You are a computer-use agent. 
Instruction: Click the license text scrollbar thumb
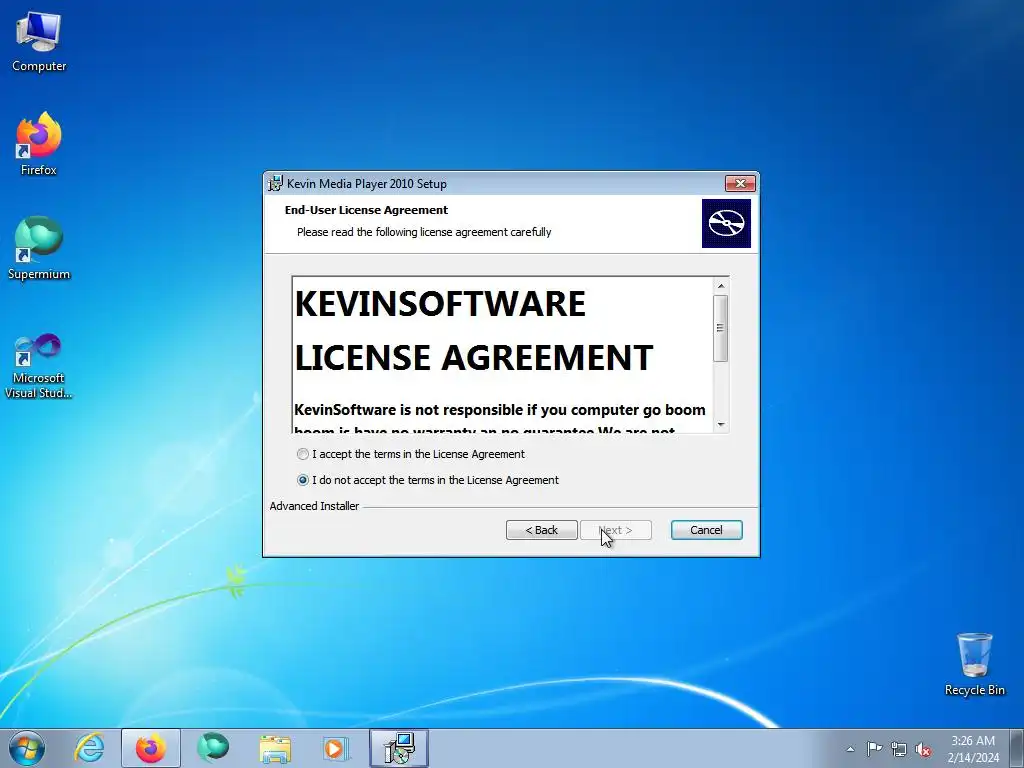coord(720,328)
